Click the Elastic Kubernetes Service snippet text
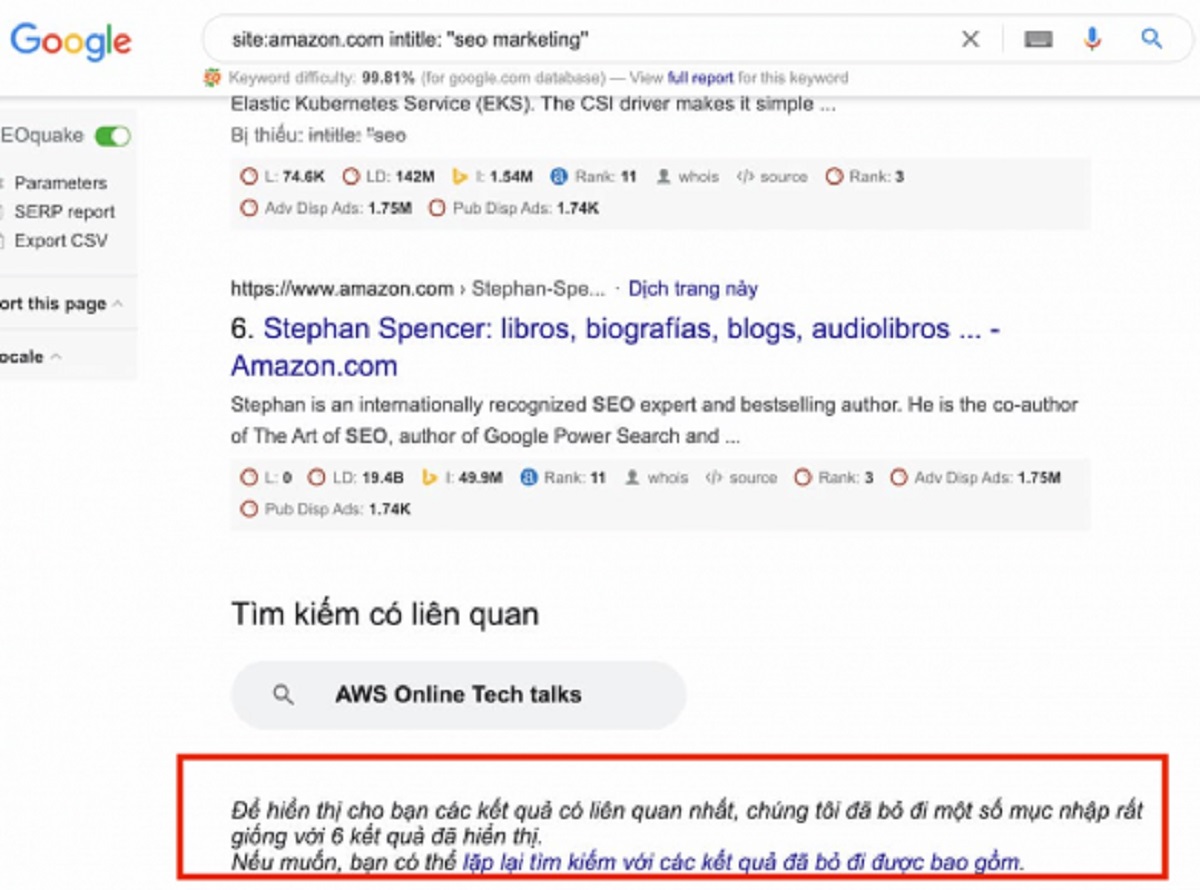Image resolution: width=1200 pixels, height=890 pixels. pos(533,104)
